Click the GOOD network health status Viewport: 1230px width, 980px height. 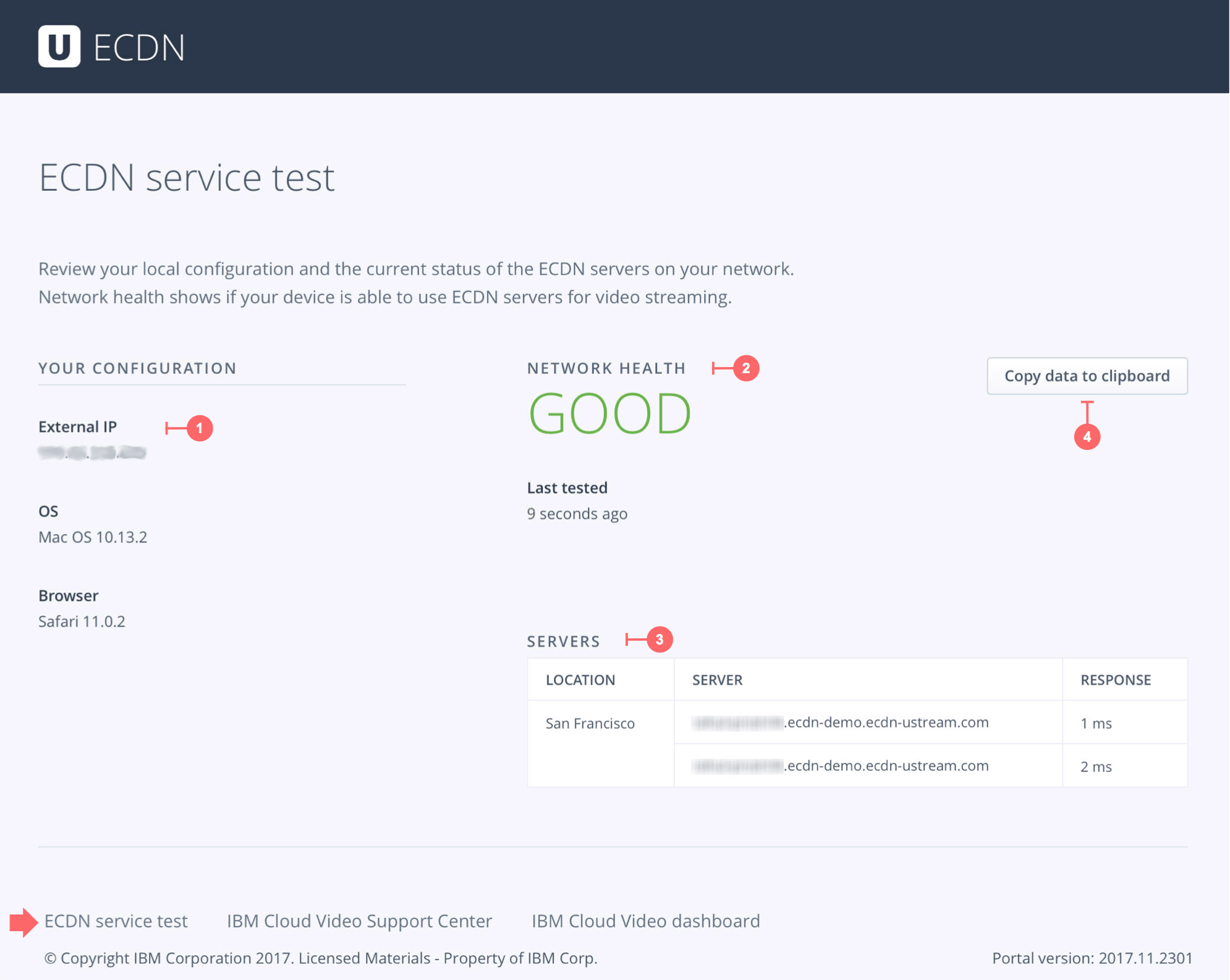609,413
